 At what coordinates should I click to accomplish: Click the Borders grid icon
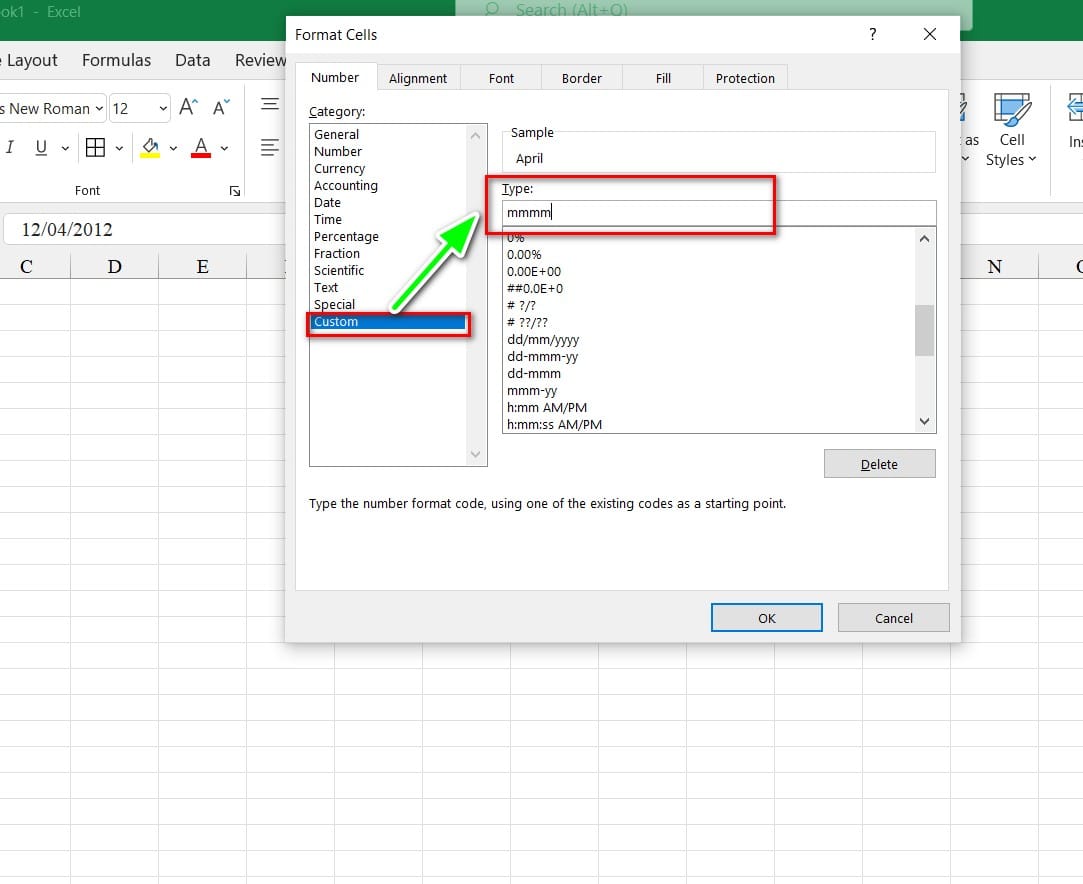pyautogui.click(x=95, y=148)
